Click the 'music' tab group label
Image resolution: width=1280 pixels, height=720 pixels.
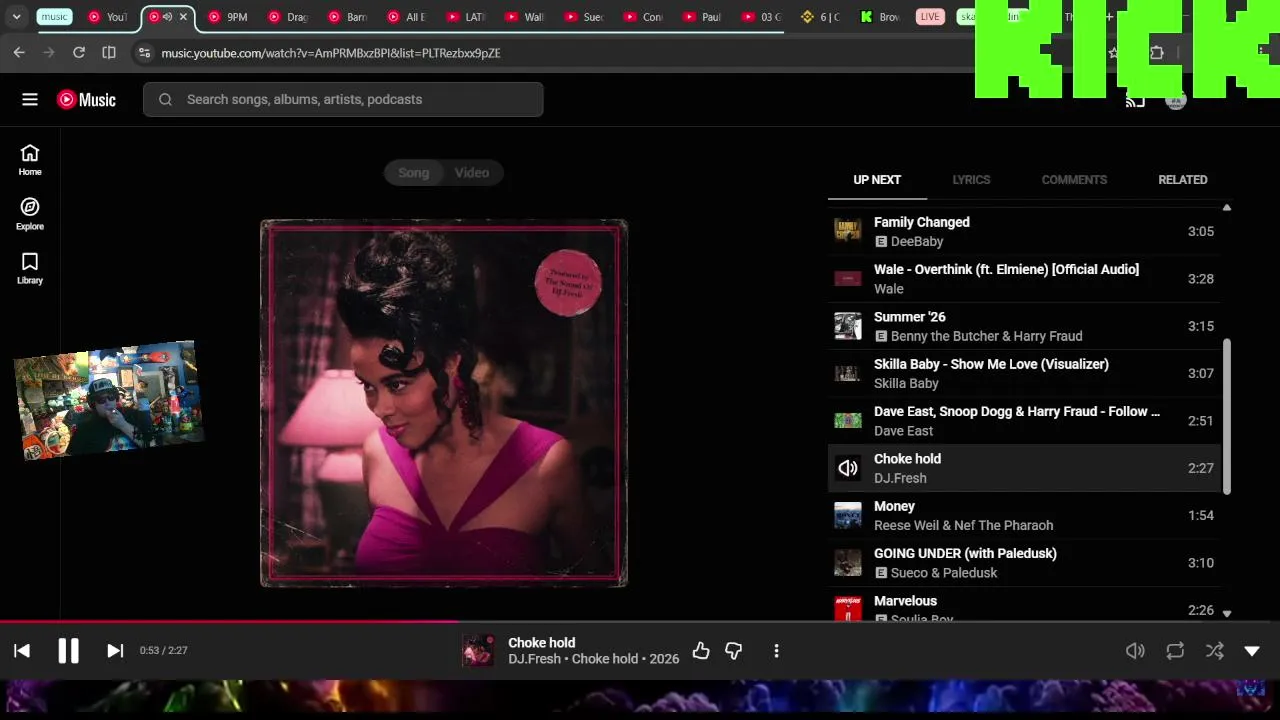54,17
